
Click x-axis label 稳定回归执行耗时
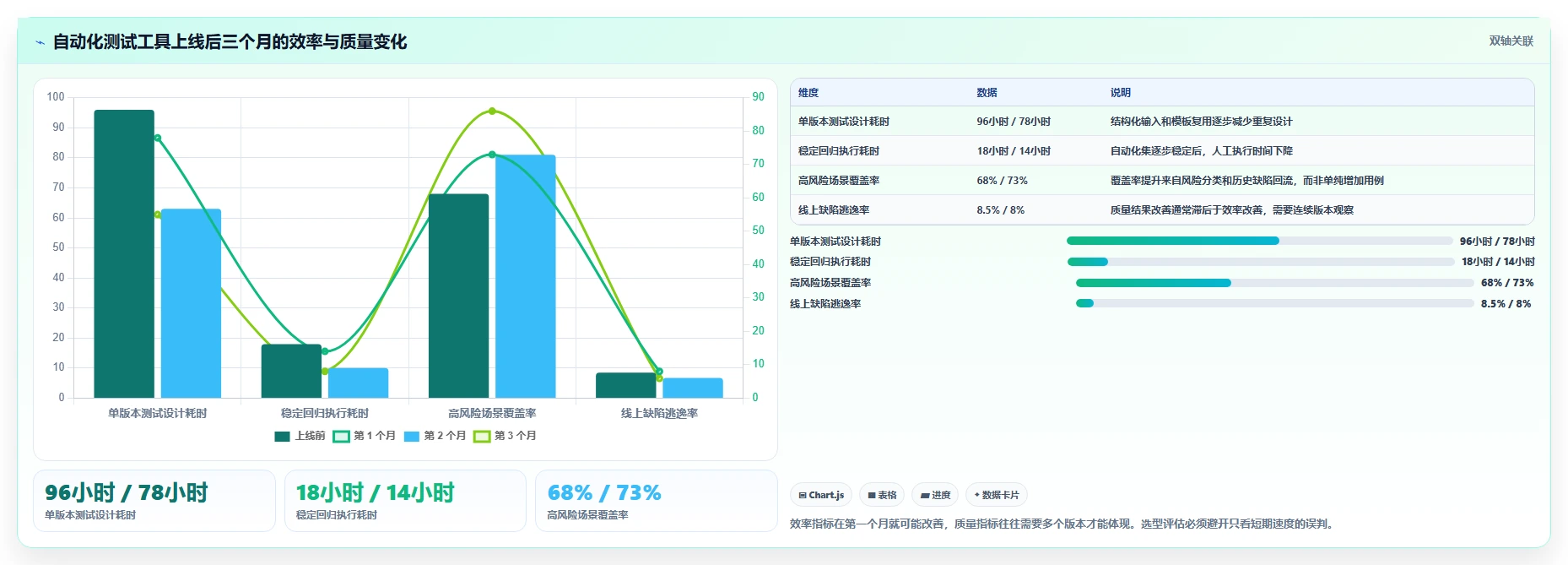pos(325,413)
